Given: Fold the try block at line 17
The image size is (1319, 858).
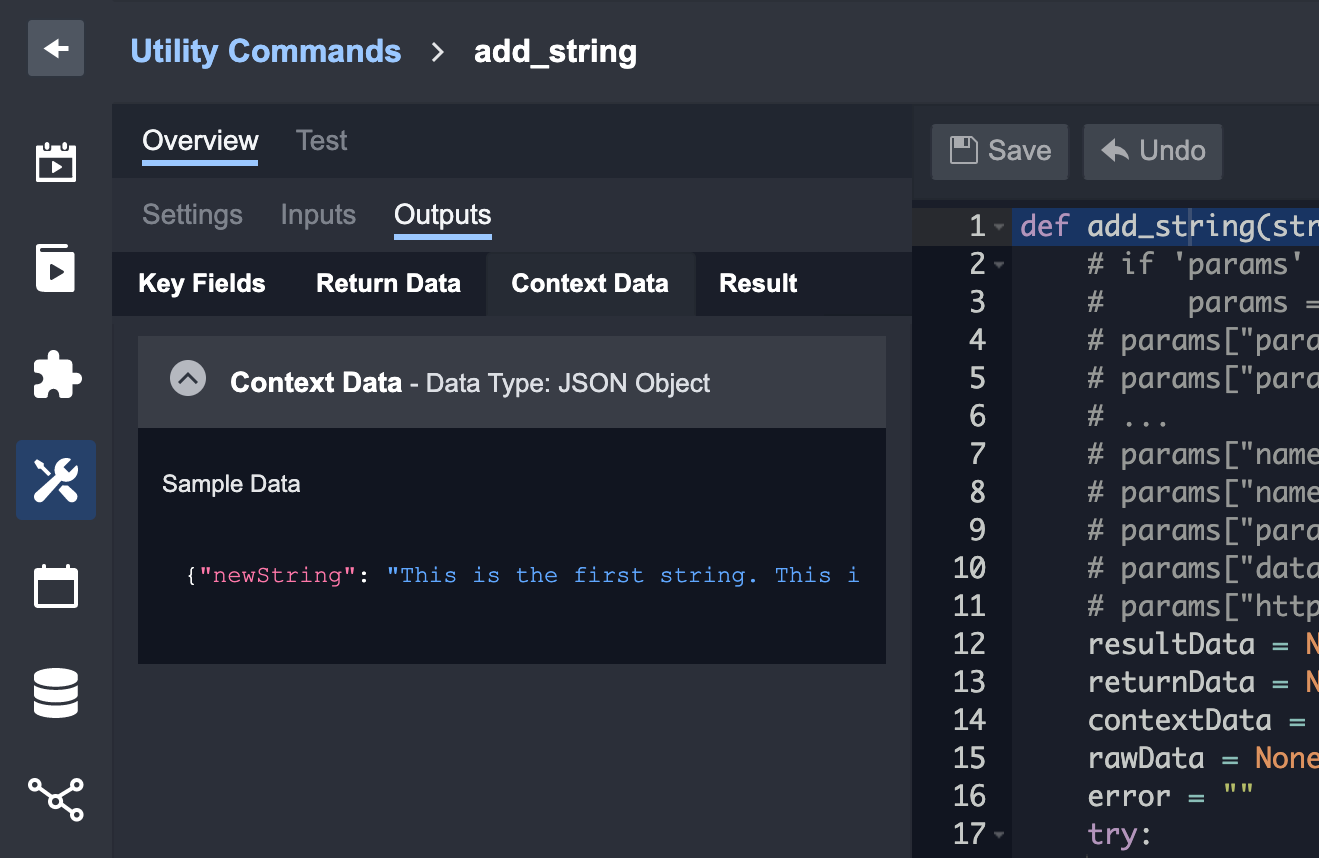Looking at the screenshot, I should pyautogui.click(x=999, y=835).
